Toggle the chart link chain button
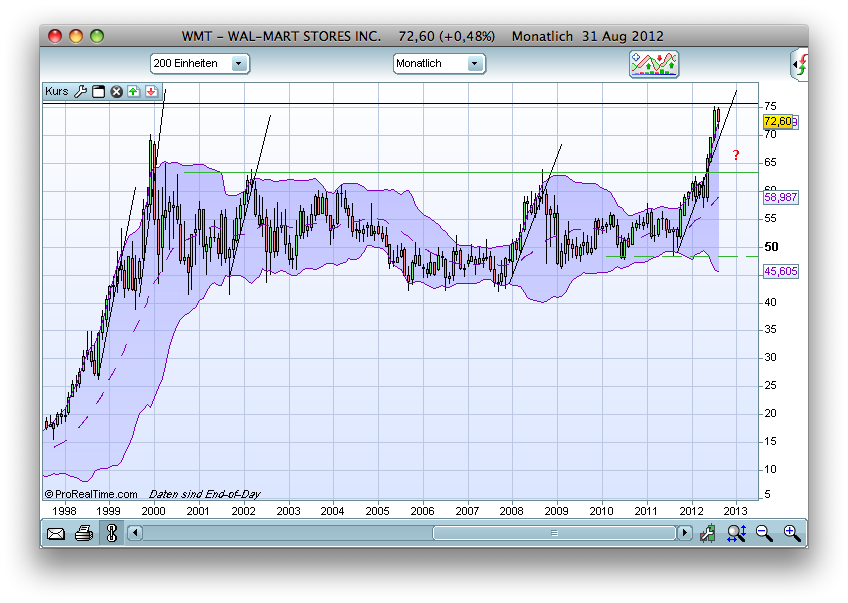Screen dimensions: 848x603 tap(112, 533)
